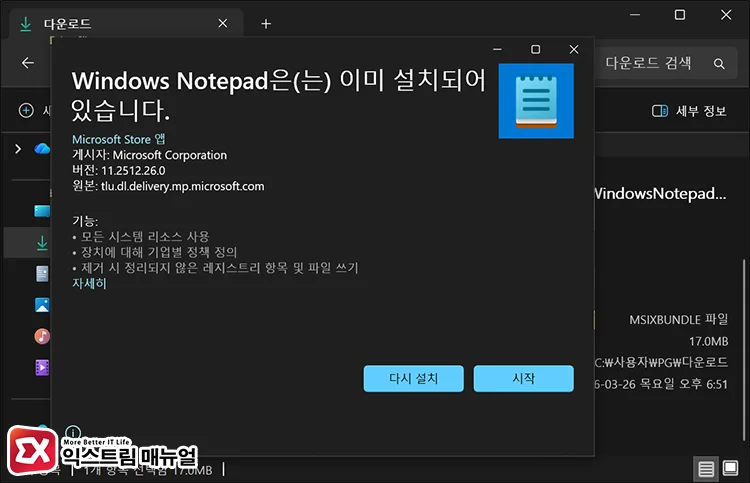
Task: Click the MSIXBUNDLE 파일 type text
Action: coord(678,319)
